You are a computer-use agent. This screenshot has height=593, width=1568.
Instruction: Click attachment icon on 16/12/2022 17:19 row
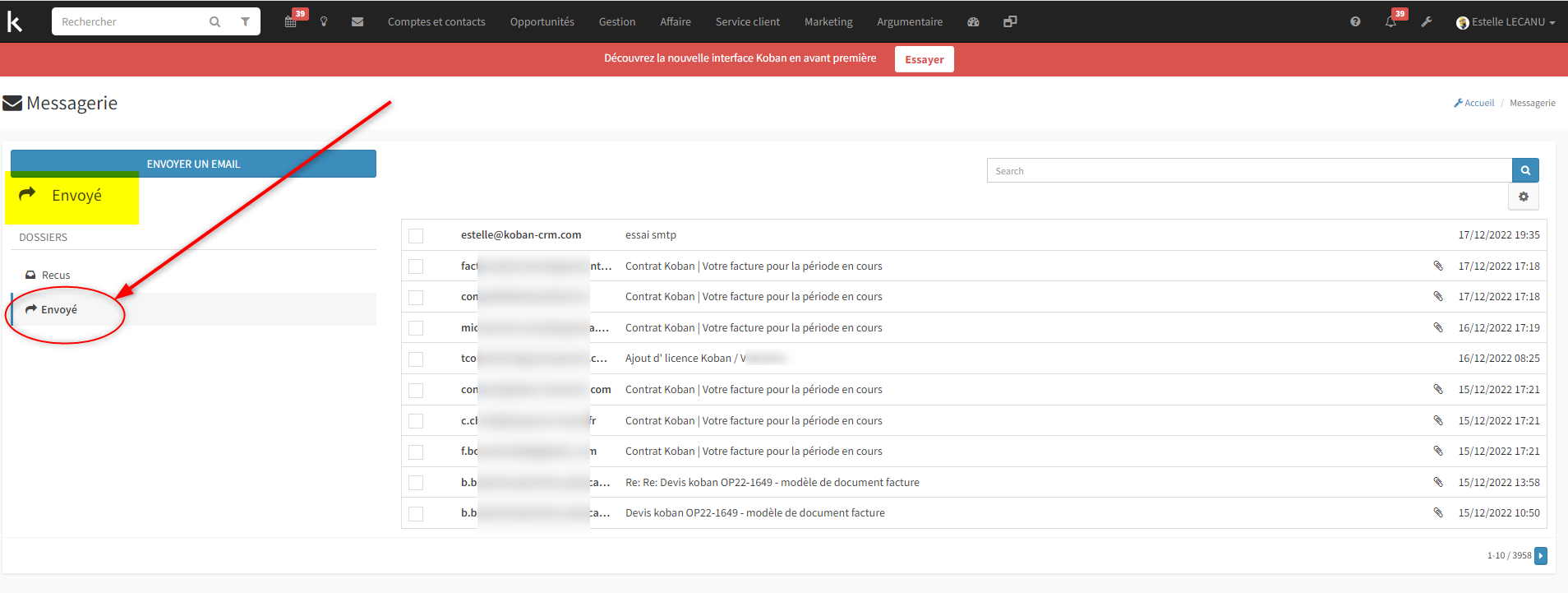coord(1438,327)
